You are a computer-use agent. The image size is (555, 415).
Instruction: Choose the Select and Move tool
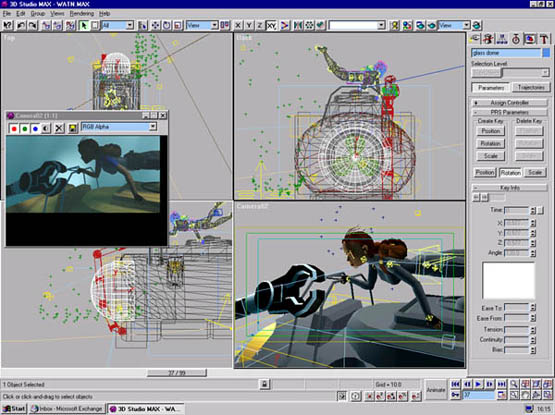(x=155, y=25)
